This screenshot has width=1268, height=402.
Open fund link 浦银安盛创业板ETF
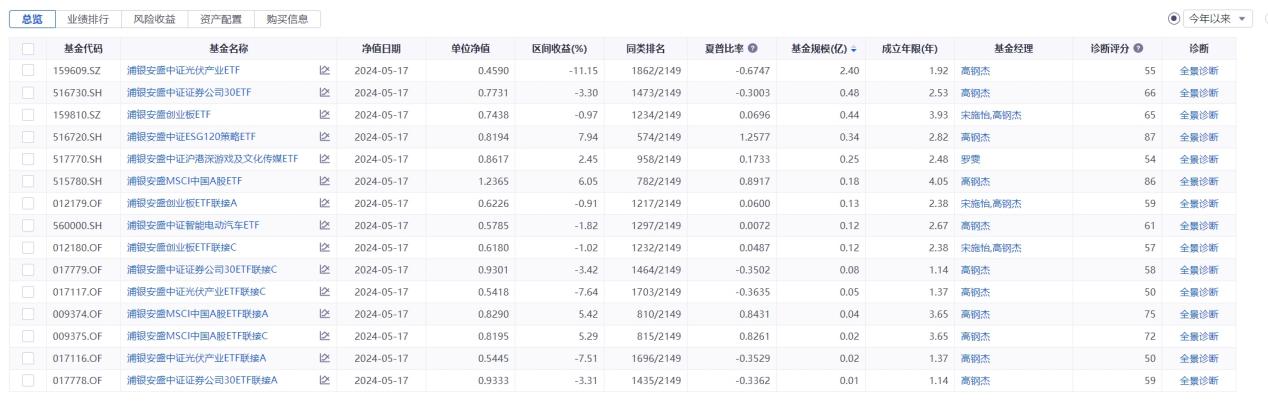point(168,115)
